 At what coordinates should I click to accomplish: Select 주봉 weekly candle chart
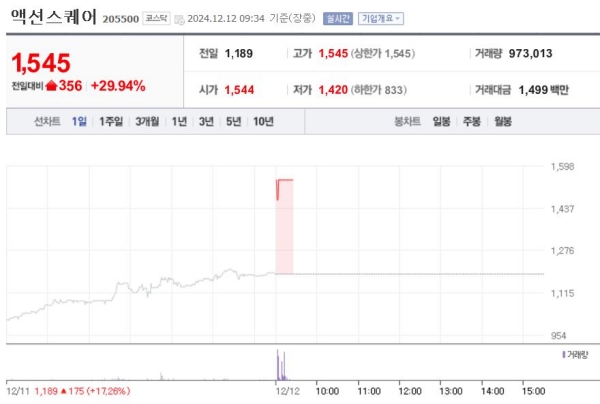[x=472, y=122]
